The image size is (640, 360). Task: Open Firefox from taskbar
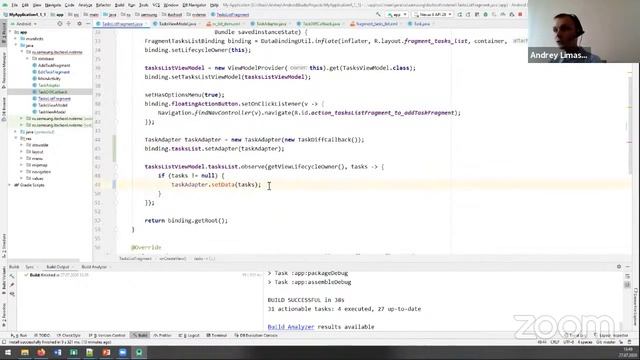click(x=41, y=352)
